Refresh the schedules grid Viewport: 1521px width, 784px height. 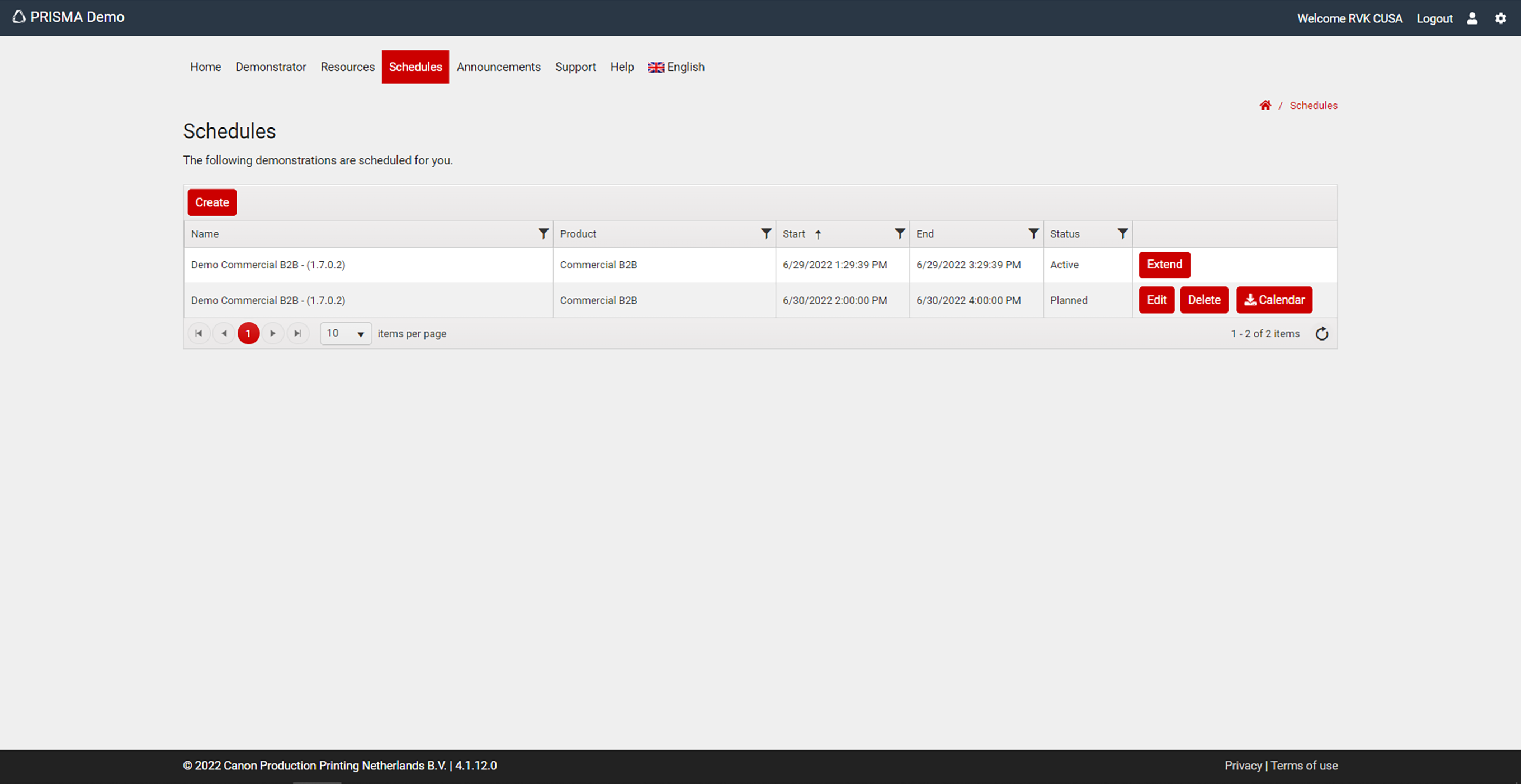click(1321, 333)
